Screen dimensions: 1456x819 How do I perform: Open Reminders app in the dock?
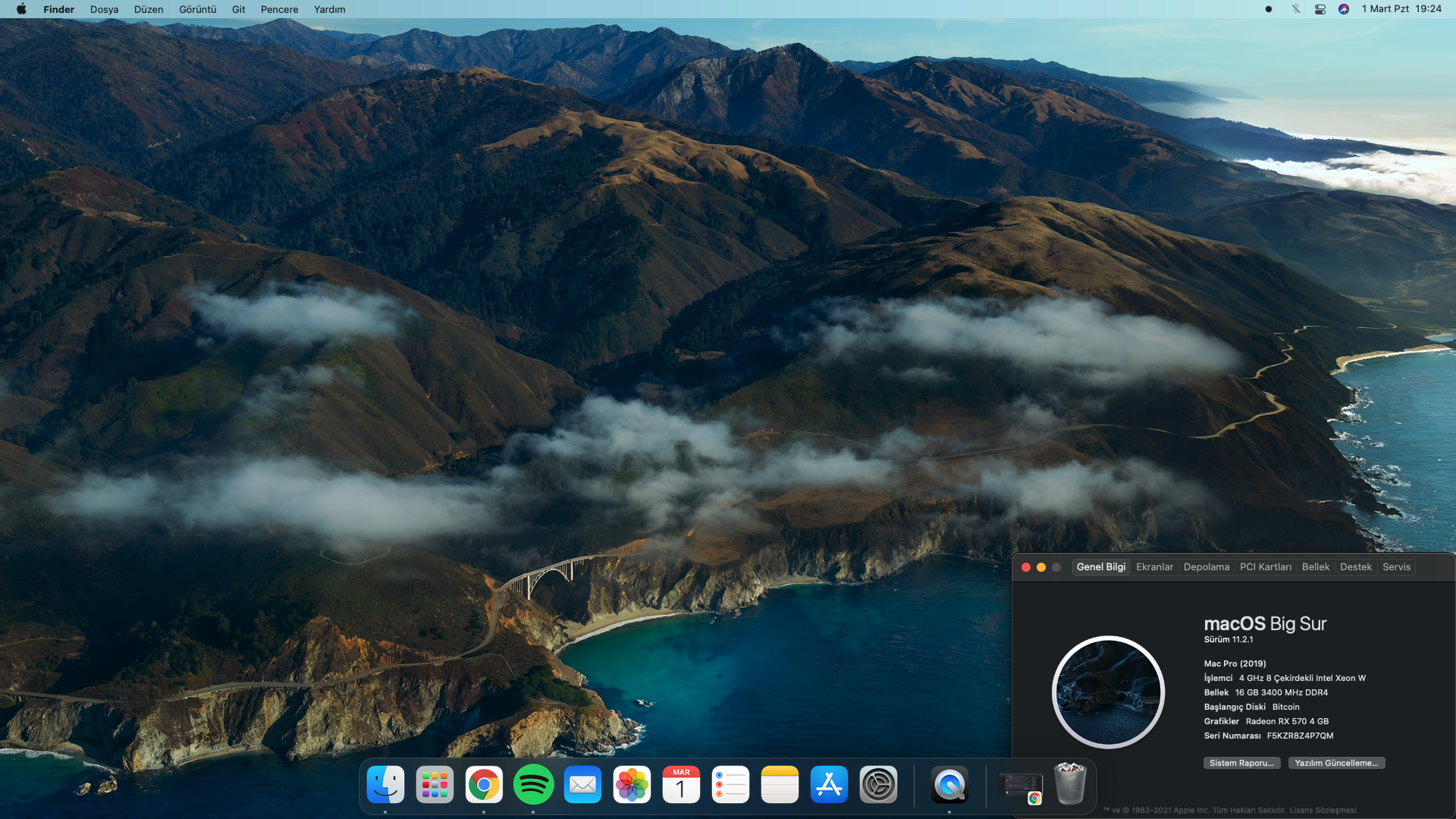730,784
